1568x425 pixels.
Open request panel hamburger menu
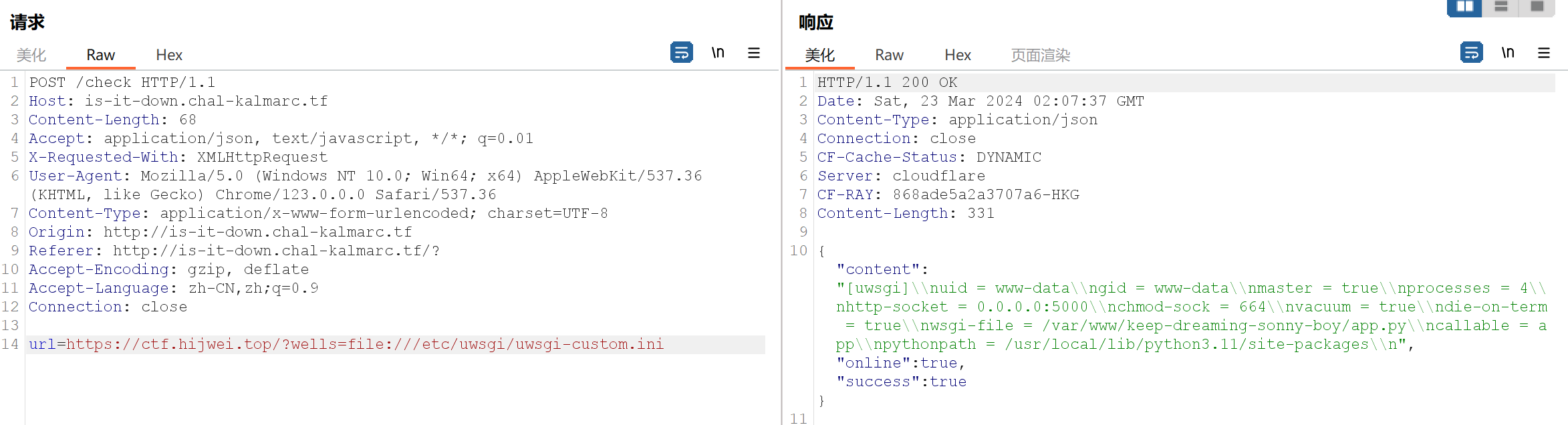(754, 53)
